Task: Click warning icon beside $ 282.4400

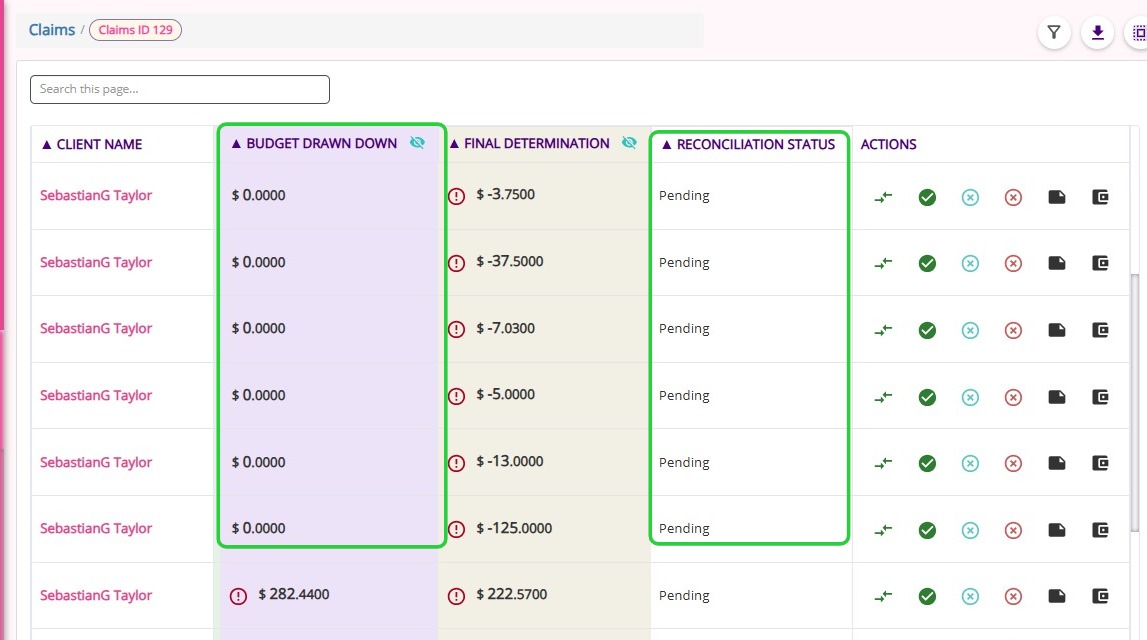Action: click(238, 596)
